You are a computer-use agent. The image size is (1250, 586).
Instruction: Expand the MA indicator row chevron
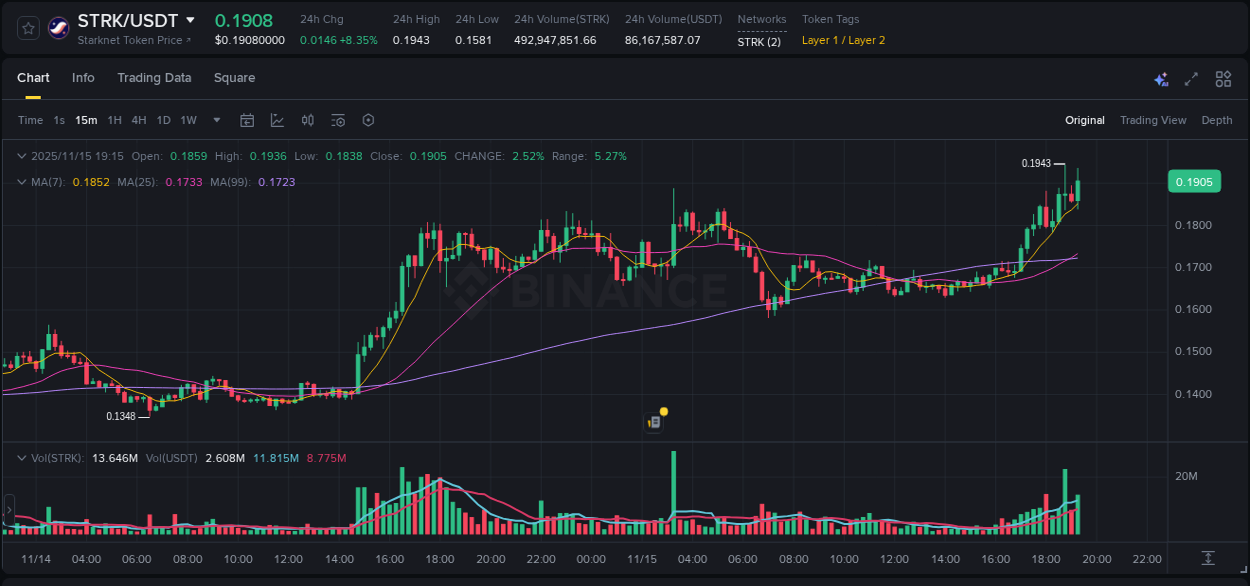22,182
